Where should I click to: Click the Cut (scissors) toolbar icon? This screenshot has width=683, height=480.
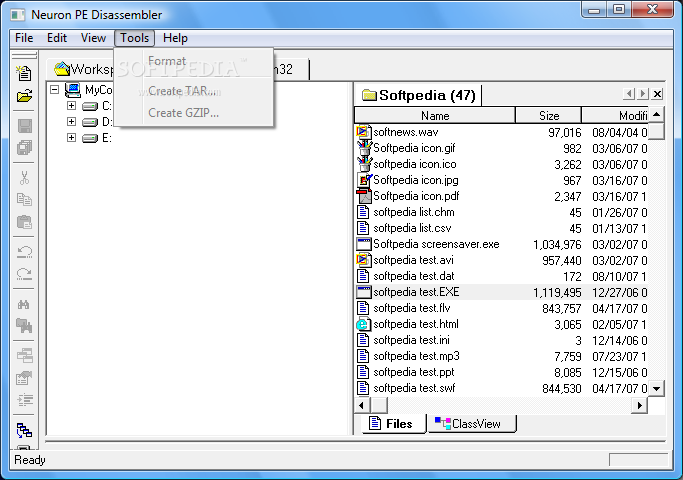click(24, 178)
